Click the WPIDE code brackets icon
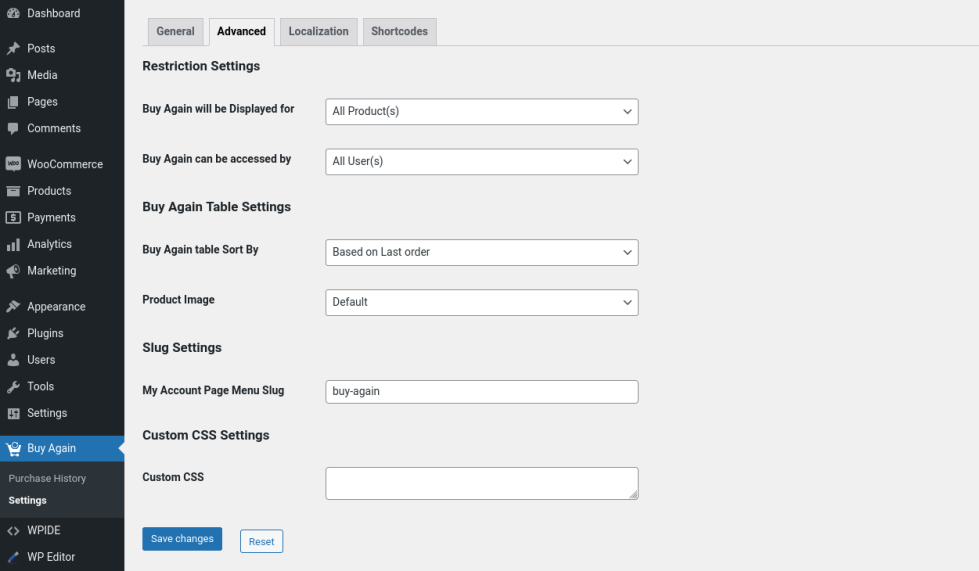979x571 pixels. pyautogui.click(x=13, y=531)
